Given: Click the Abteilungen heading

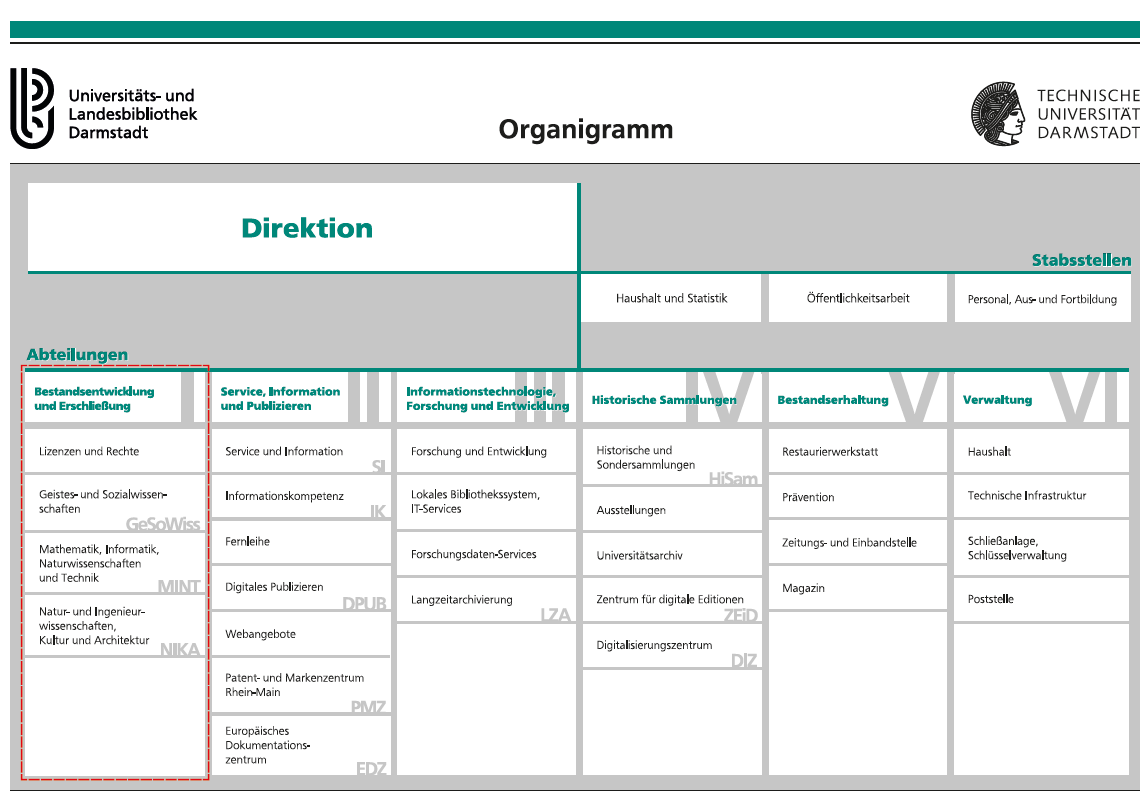Looking at the screenshot, I should pos(77,354).
